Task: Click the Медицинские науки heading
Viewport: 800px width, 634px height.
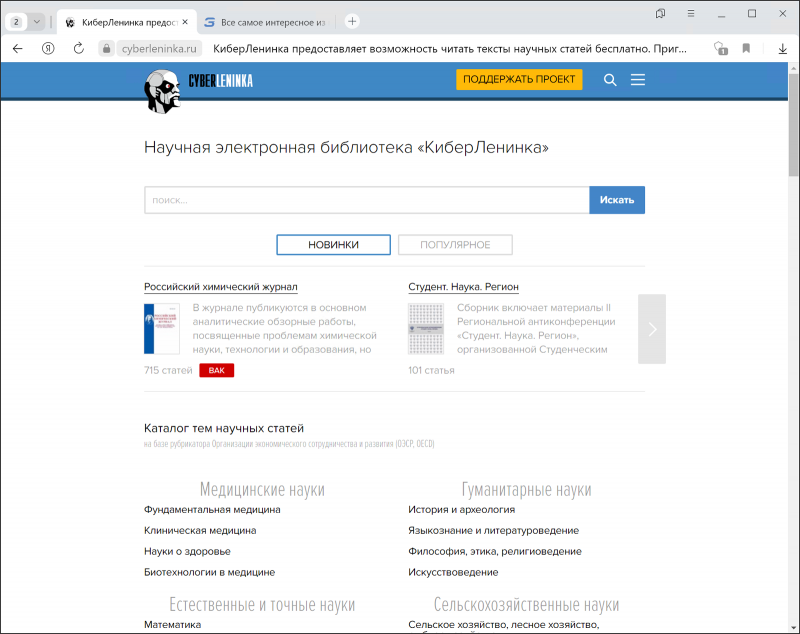Action: (262, 489)
